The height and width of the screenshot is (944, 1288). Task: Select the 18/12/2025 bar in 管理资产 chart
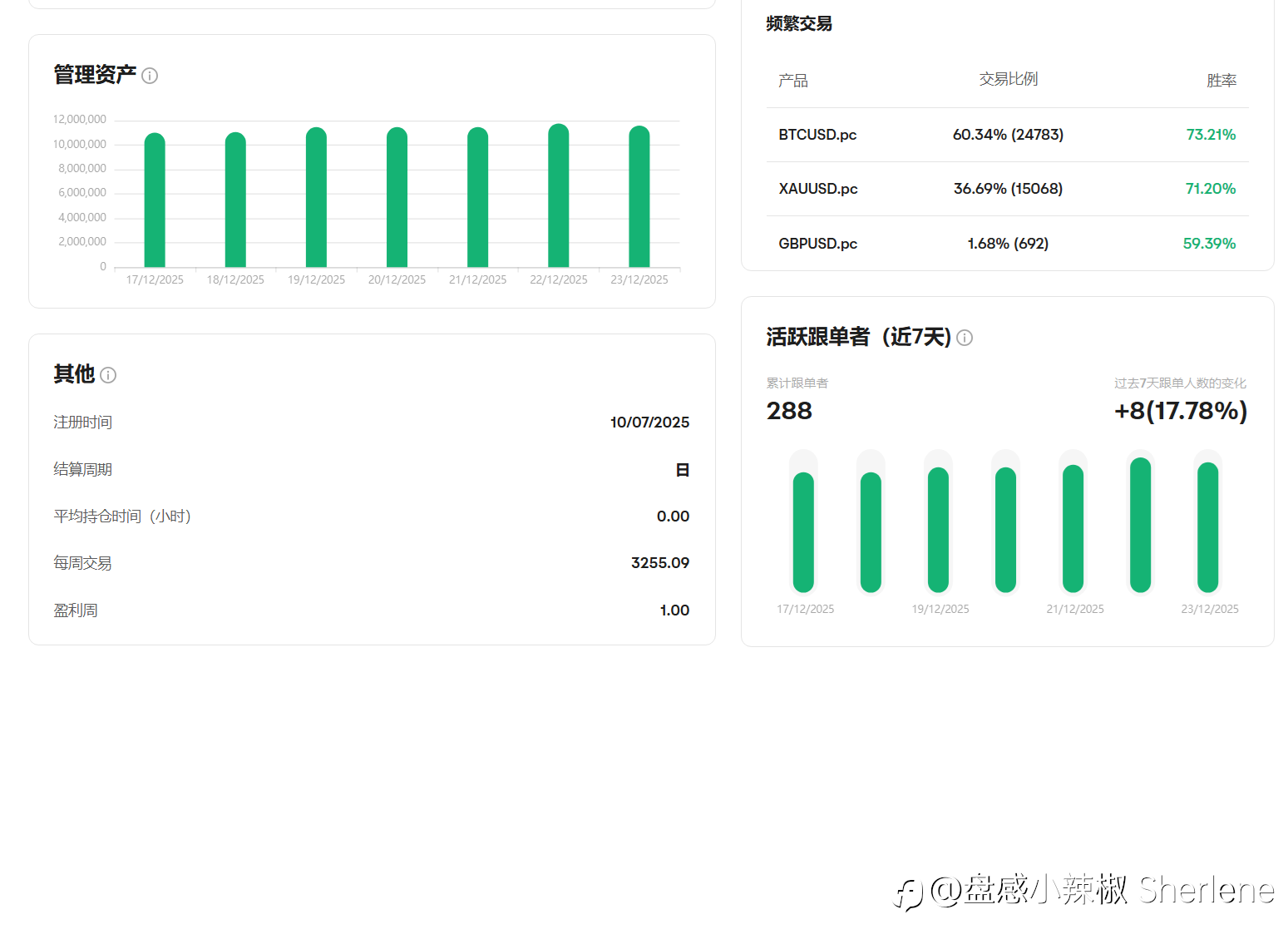(x=235, y=200)
